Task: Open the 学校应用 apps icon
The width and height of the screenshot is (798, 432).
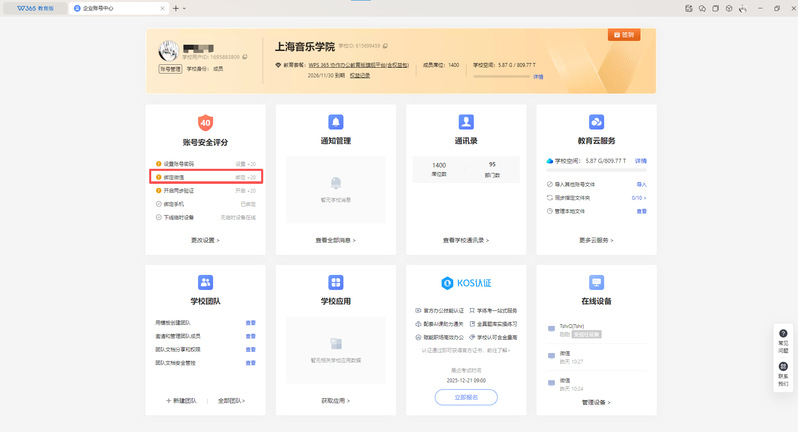Action: pos(335,282)
